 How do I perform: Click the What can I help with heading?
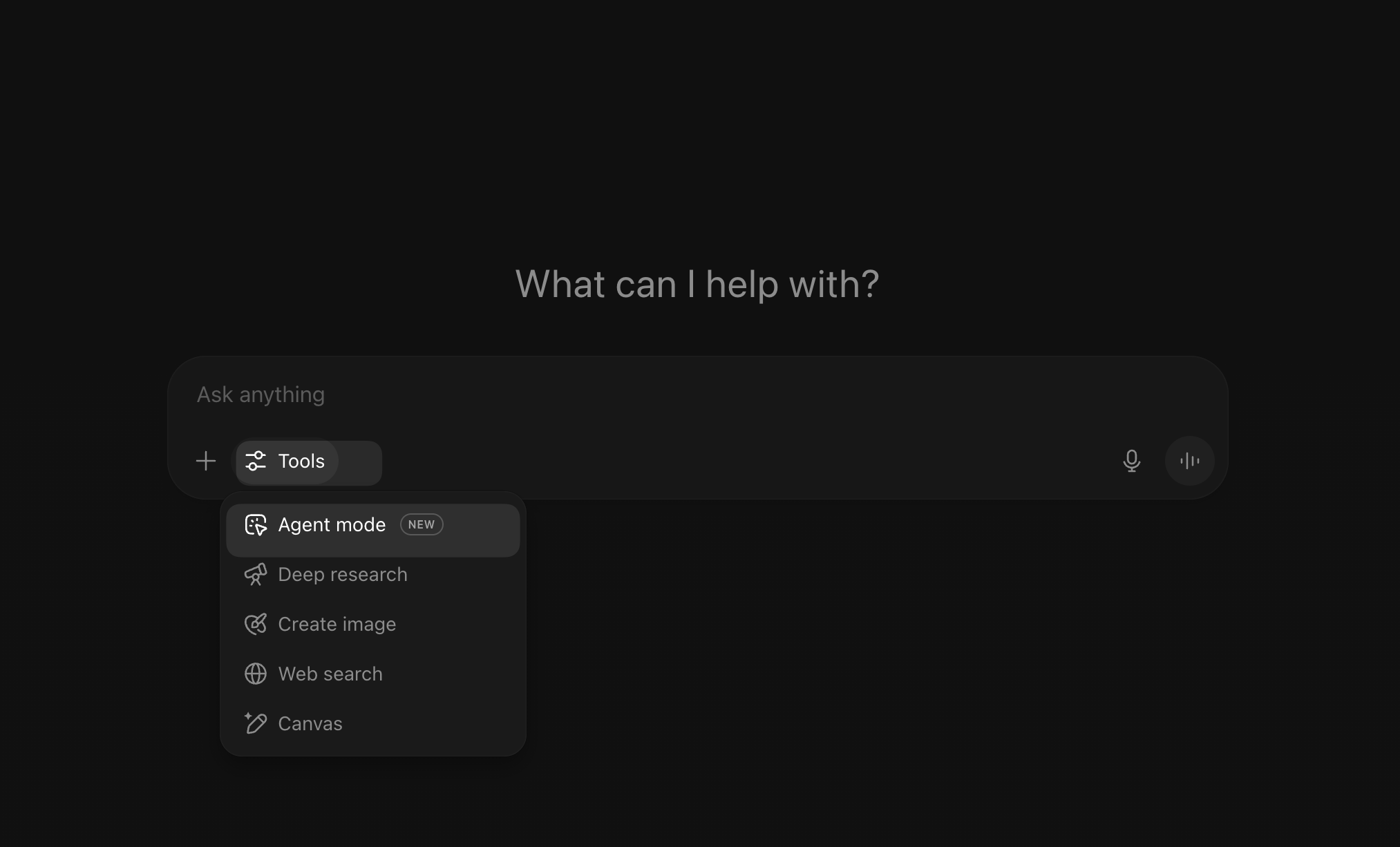tap(697, 284)
